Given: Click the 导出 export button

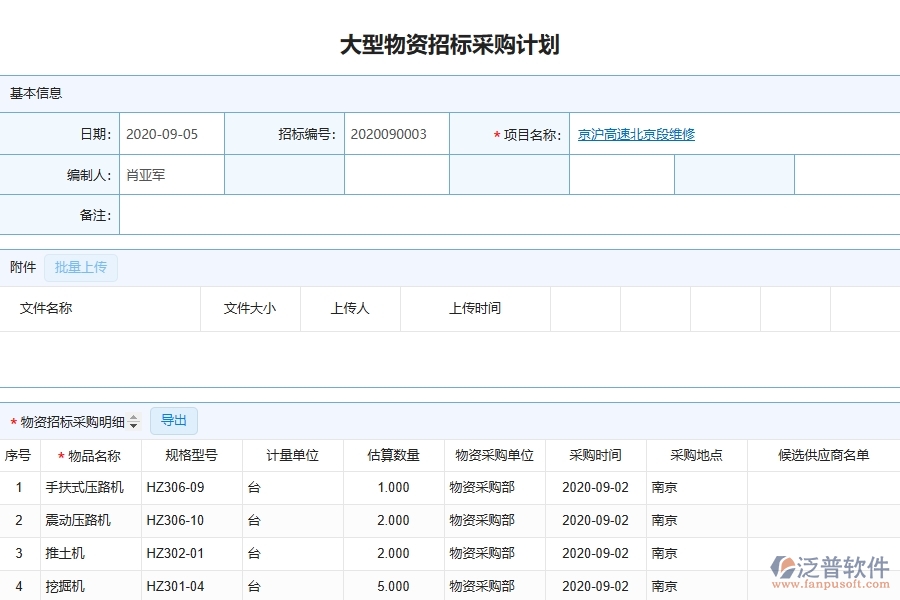Looking at the screenshot, I should (x=172, y=420).
